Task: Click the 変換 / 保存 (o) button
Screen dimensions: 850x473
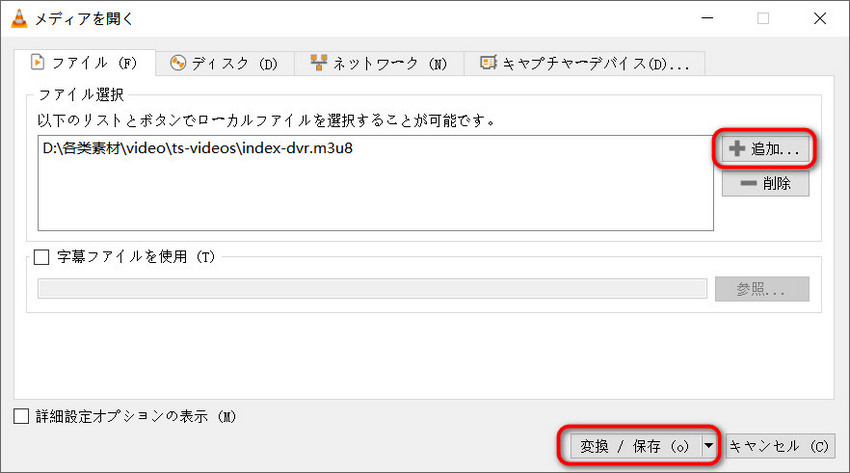Action: click(635, 446)
